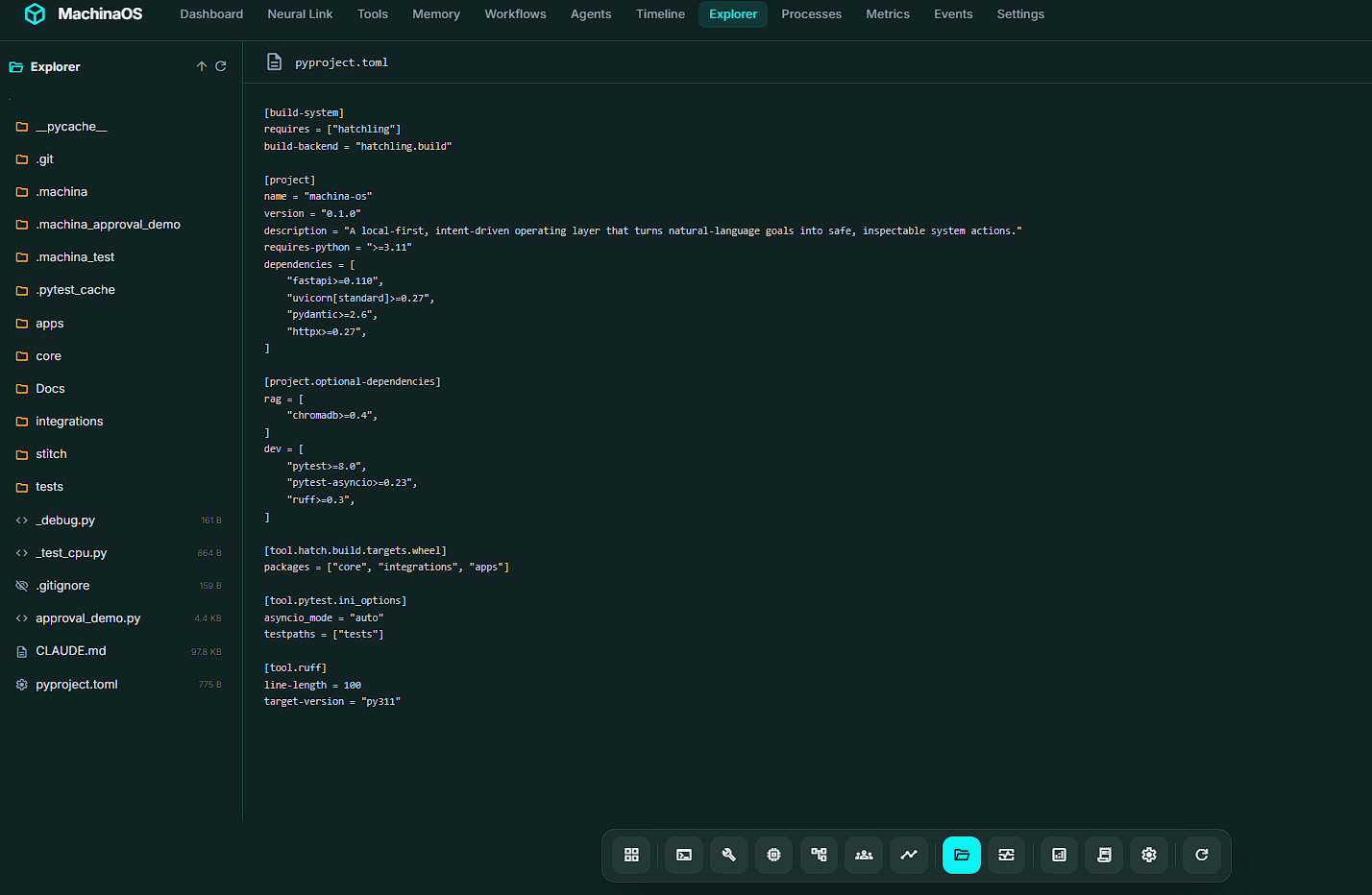Click the Agents people icon in dock
Viewport: 1372px width, 895px height.
tap(864, 855)
